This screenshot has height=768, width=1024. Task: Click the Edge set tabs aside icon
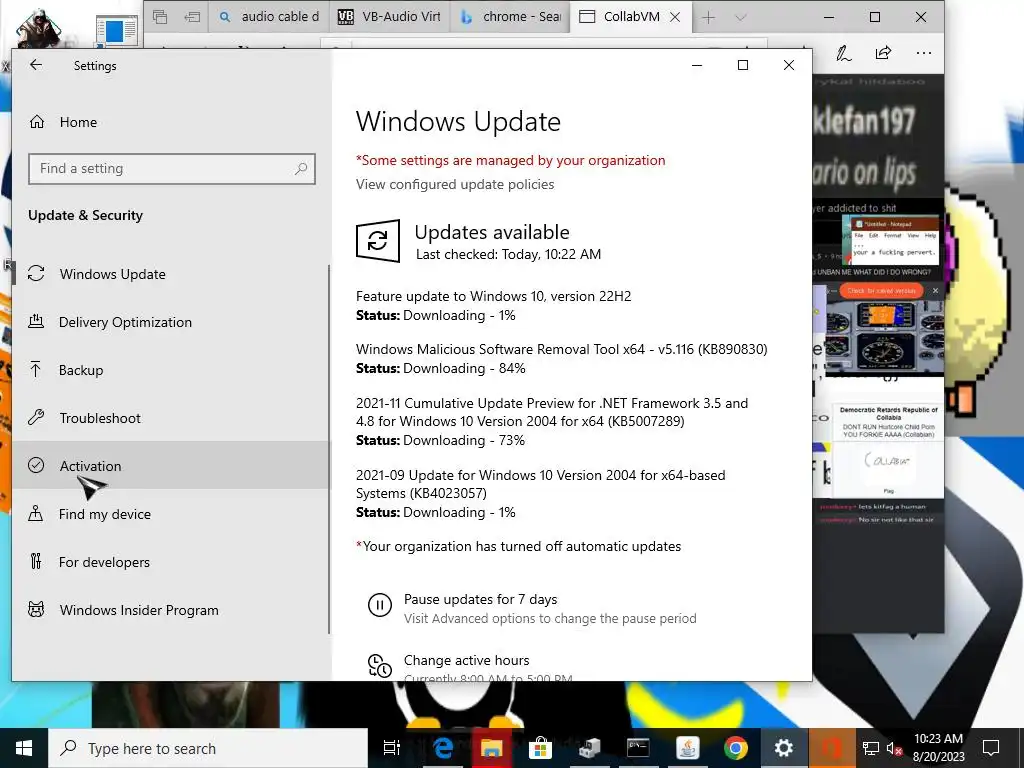[x=192, y=17]
